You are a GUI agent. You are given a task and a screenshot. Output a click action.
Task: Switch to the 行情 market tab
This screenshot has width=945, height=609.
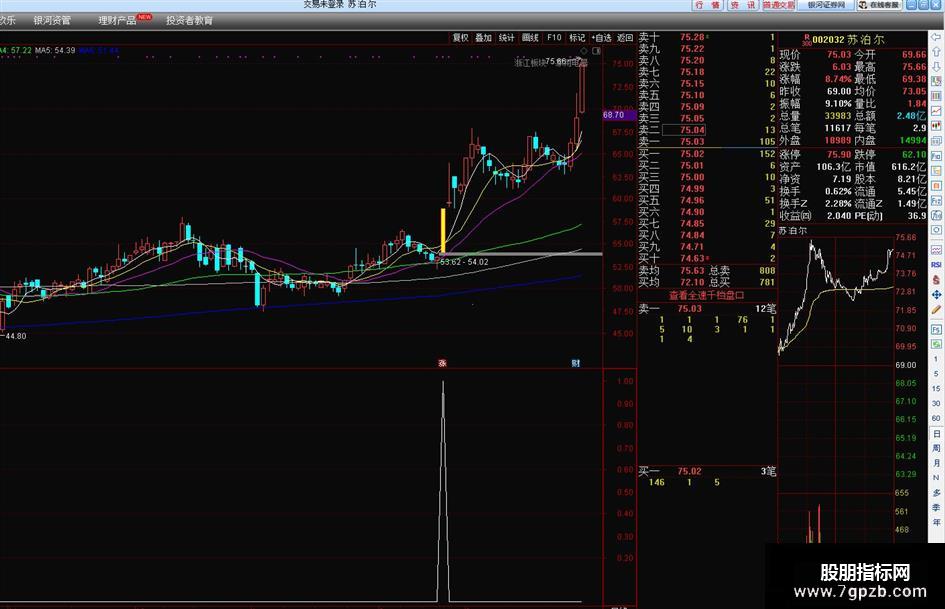708,5
